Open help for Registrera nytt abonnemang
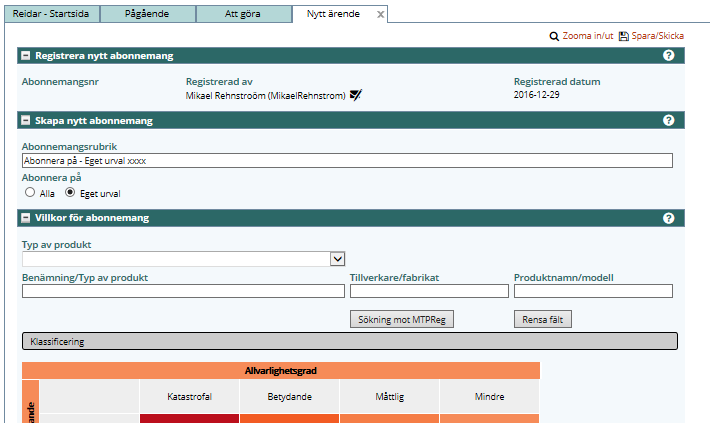This screenshot has height=423, width=710. coord(668,56)
